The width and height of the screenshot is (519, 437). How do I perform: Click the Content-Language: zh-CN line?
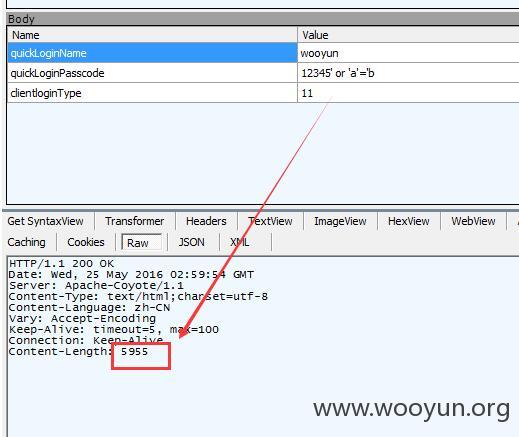pyautogui.click(x=89, y=308)
